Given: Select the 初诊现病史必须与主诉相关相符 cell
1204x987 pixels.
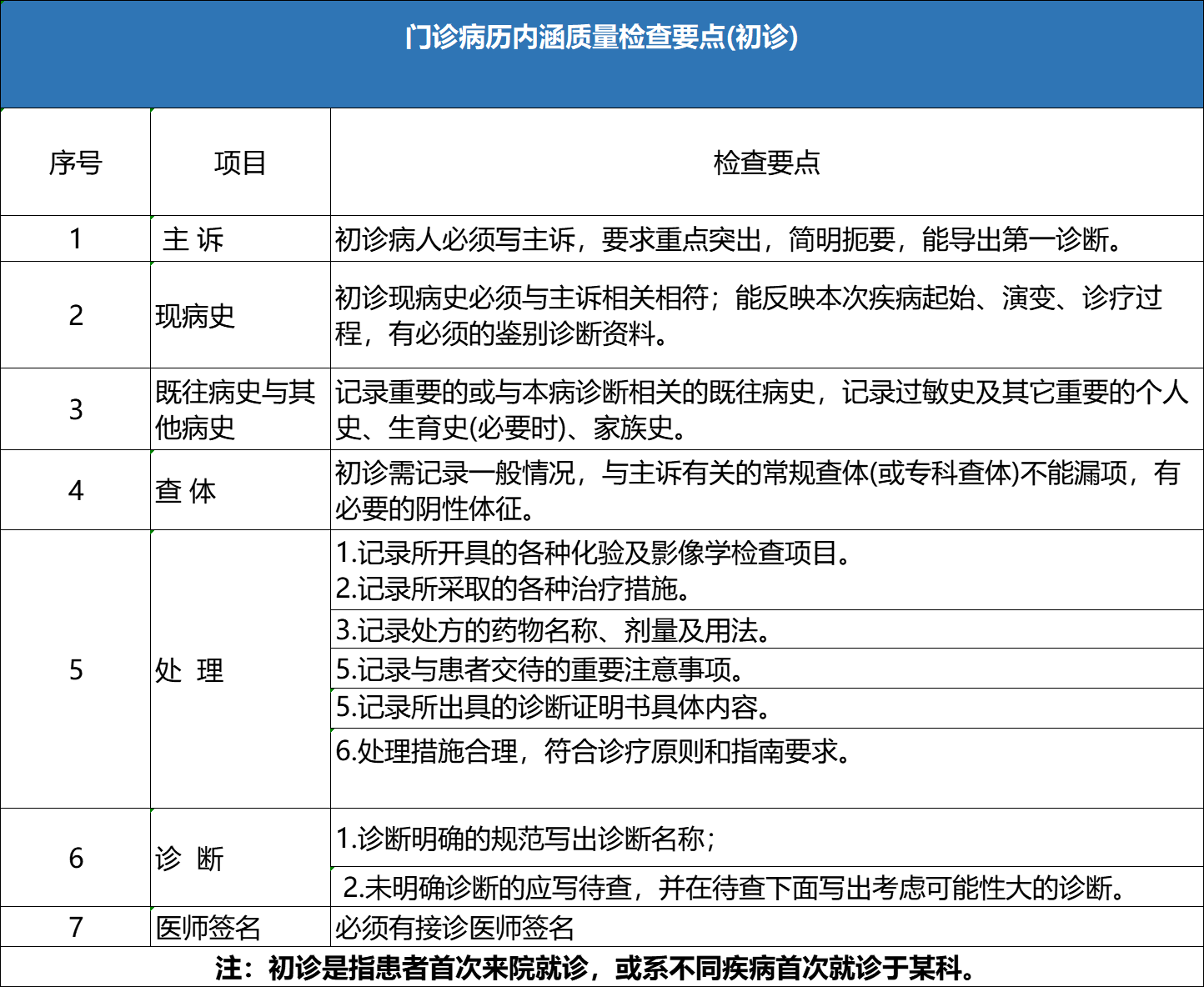Looking at the screenshot, I should [x=750, y=315].
